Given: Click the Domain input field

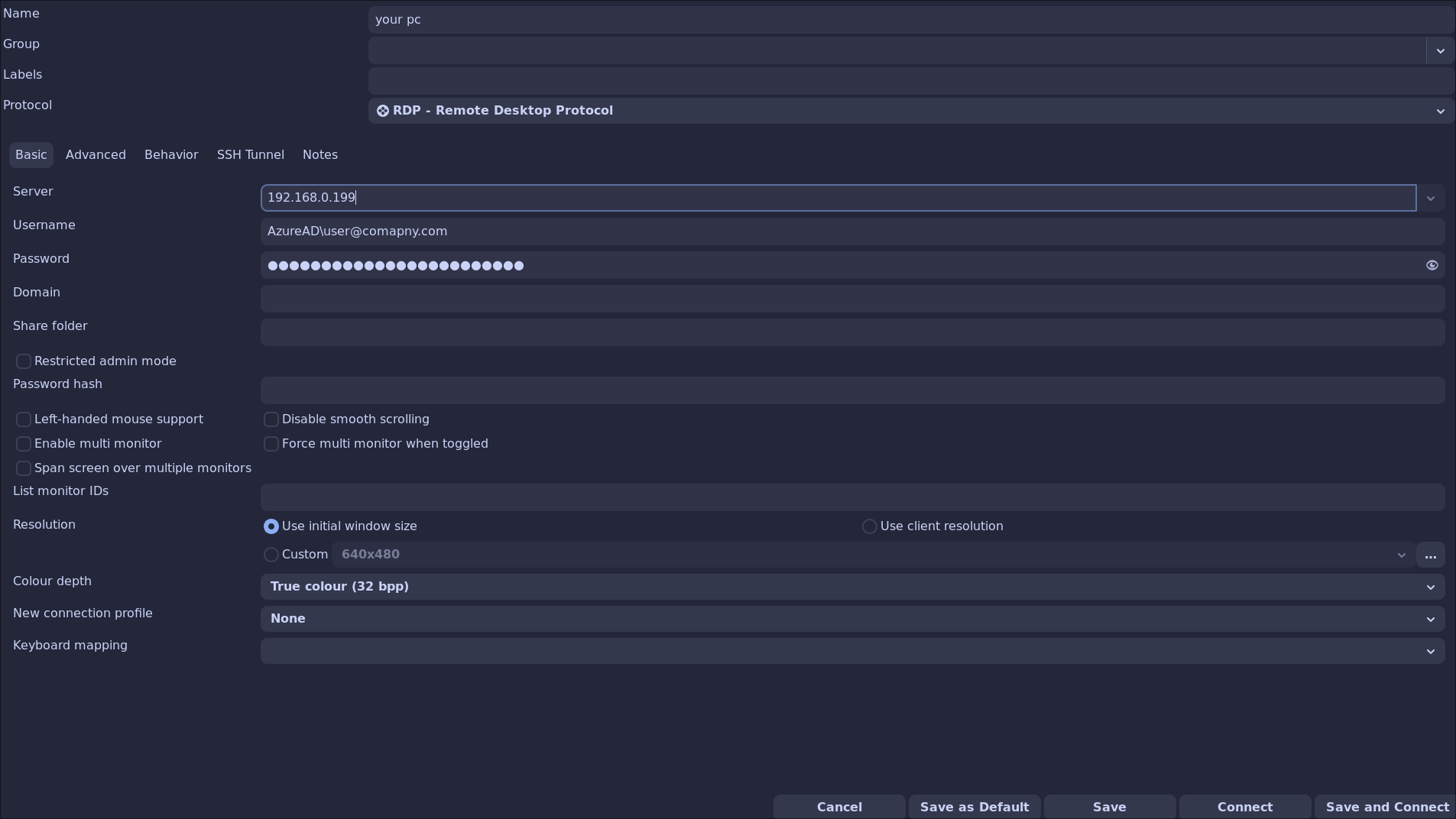Looking at the screenshot, I should [852, 299].
